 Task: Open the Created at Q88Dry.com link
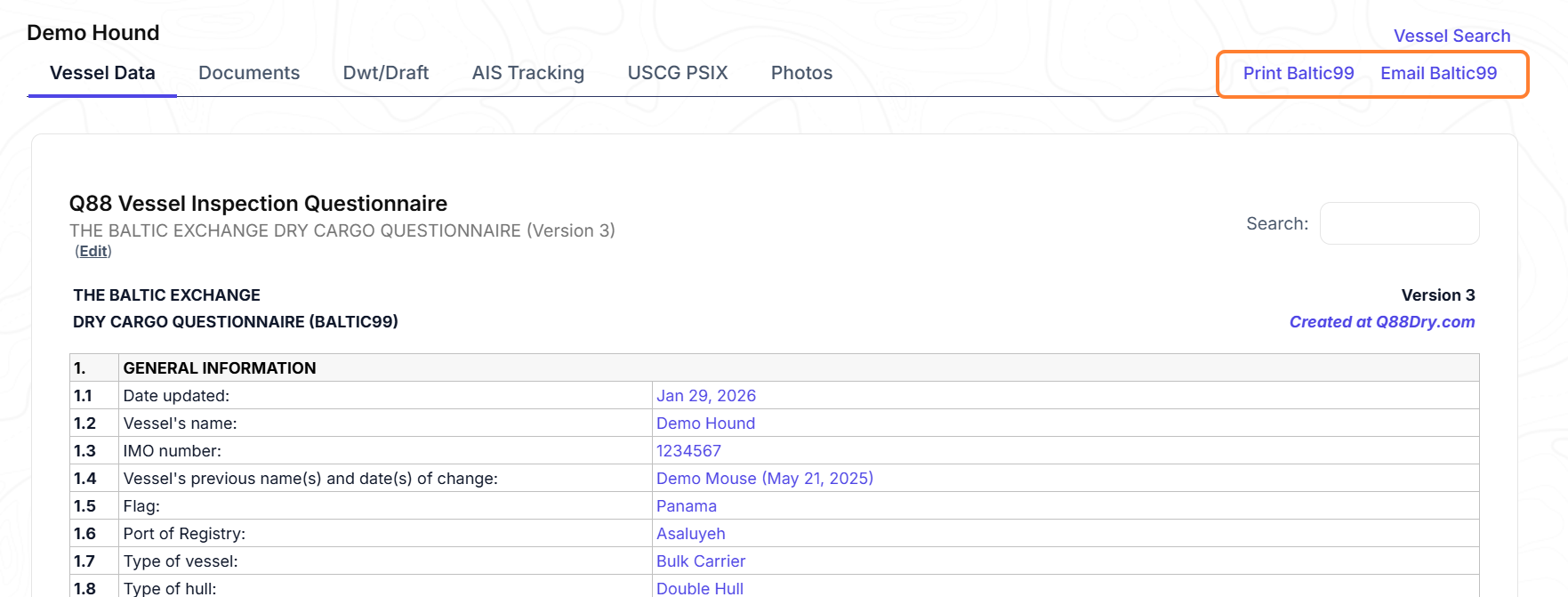click(1382, 322)
